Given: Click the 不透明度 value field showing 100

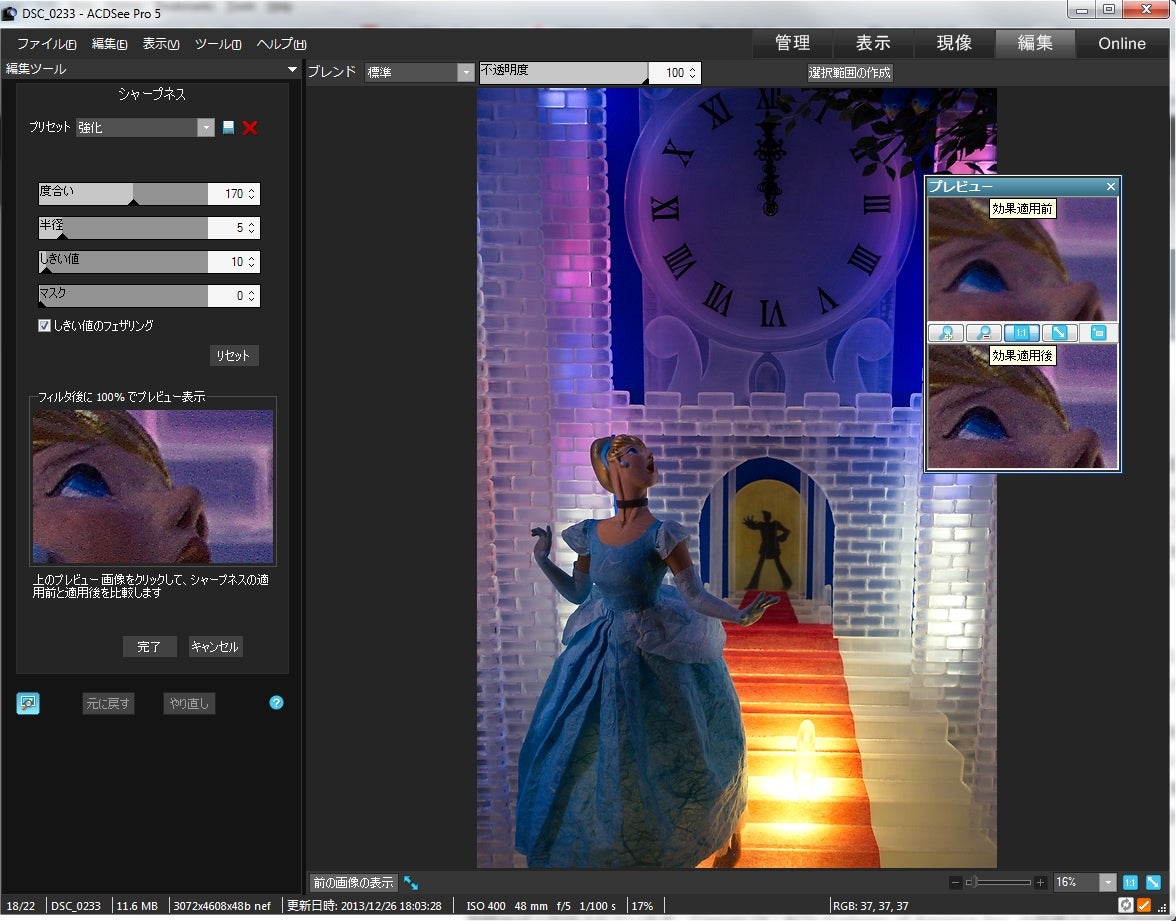Looking at the screenshot, I should 668,73.
